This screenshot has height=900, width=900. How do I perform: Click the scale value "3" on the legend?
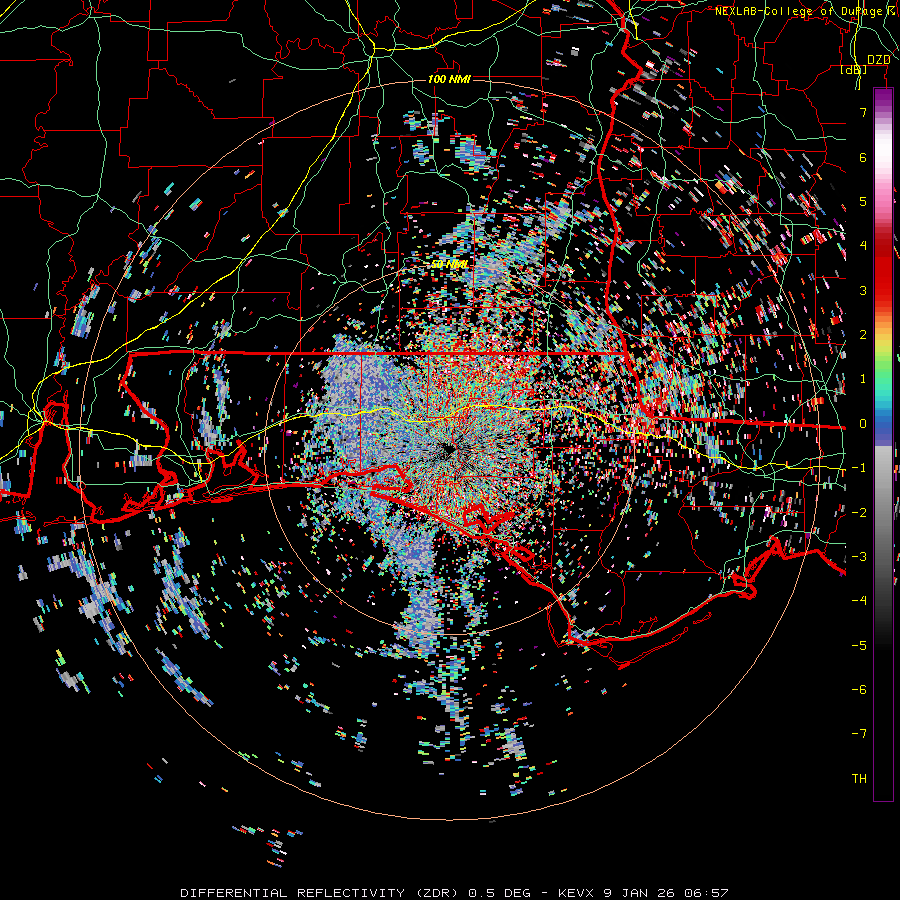click(863, 290)
